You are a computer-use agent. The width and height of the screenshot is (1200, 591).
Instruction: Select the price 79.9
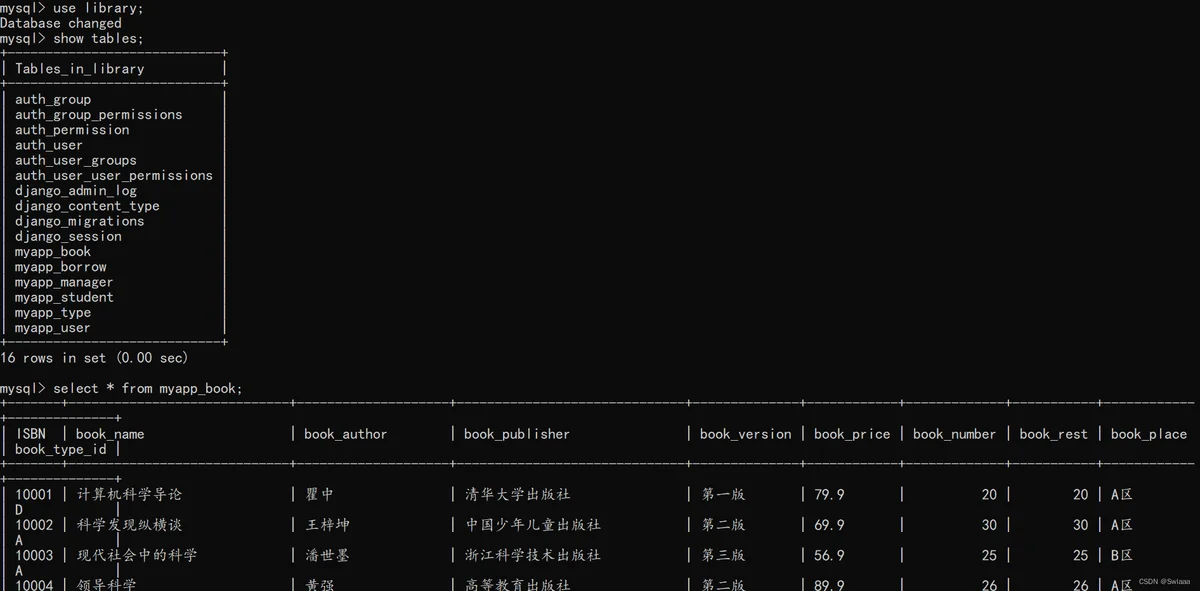(x=829, y=494)
